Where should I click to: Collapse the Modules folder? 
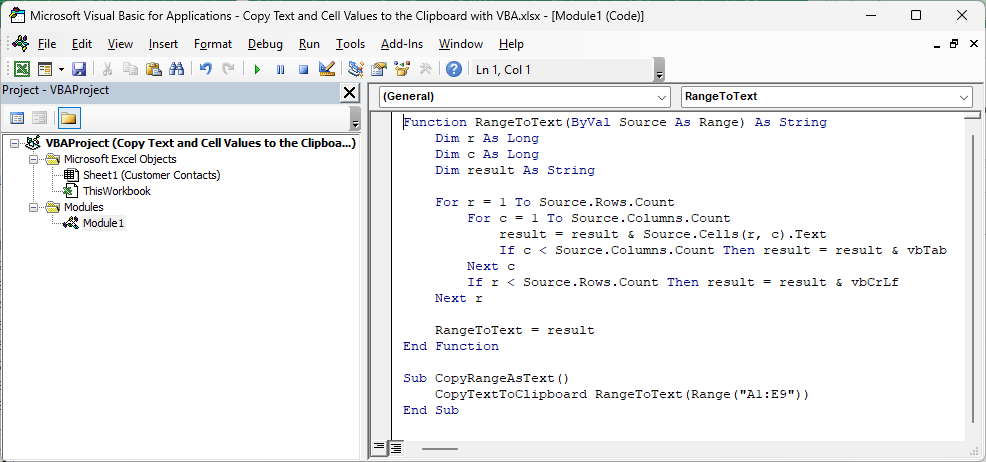click(34, 207)
